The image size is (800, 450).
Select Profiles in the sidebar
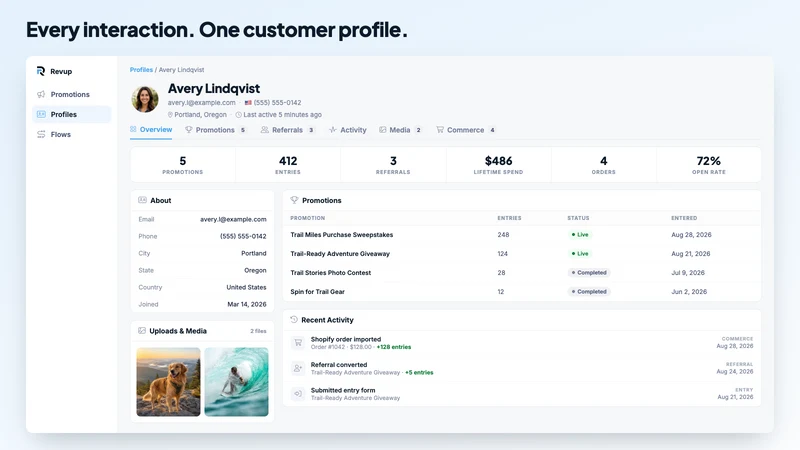coord(71,114)
